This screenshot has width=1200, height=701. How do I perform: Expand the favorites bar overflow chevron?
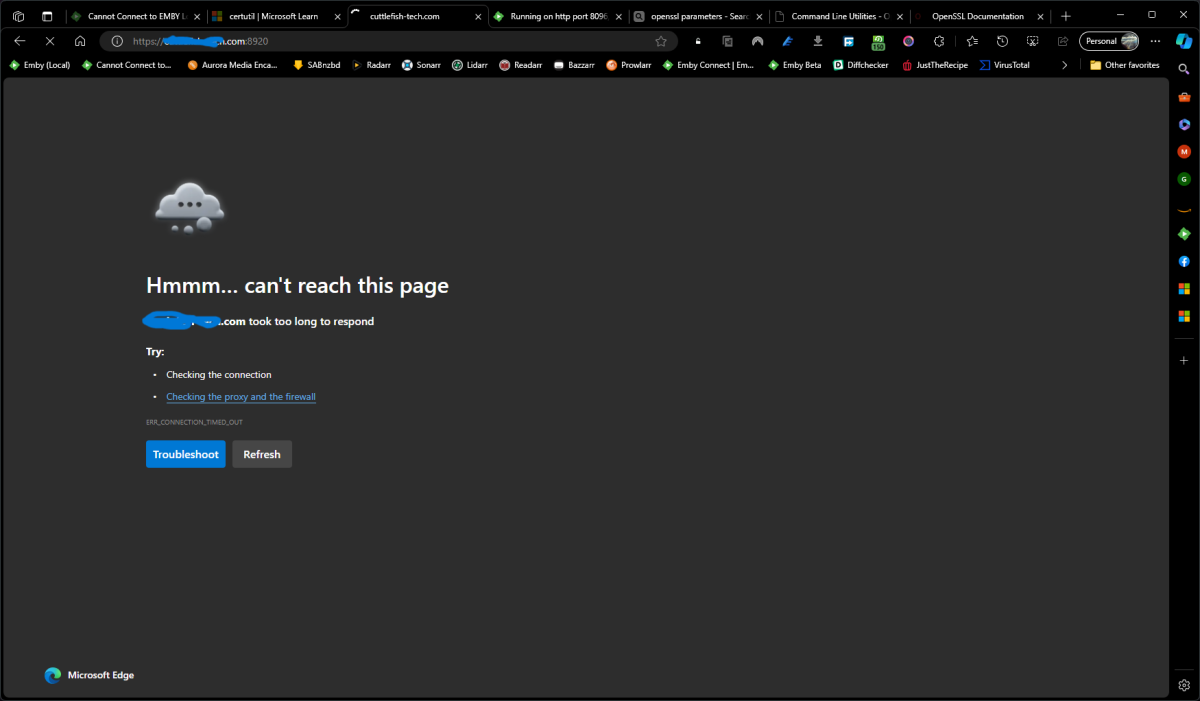[x=1064, y=64]
